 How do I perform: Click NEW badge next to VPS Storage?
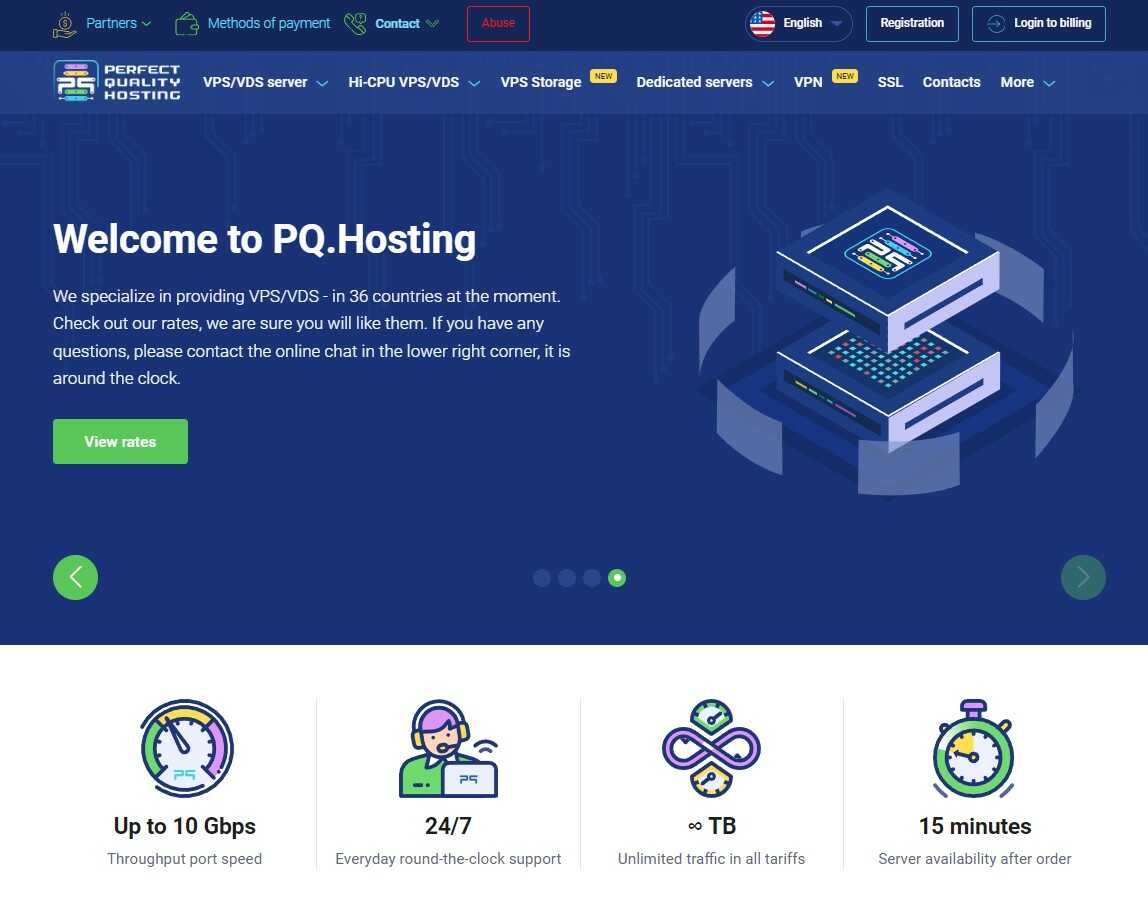coord(603,76)
